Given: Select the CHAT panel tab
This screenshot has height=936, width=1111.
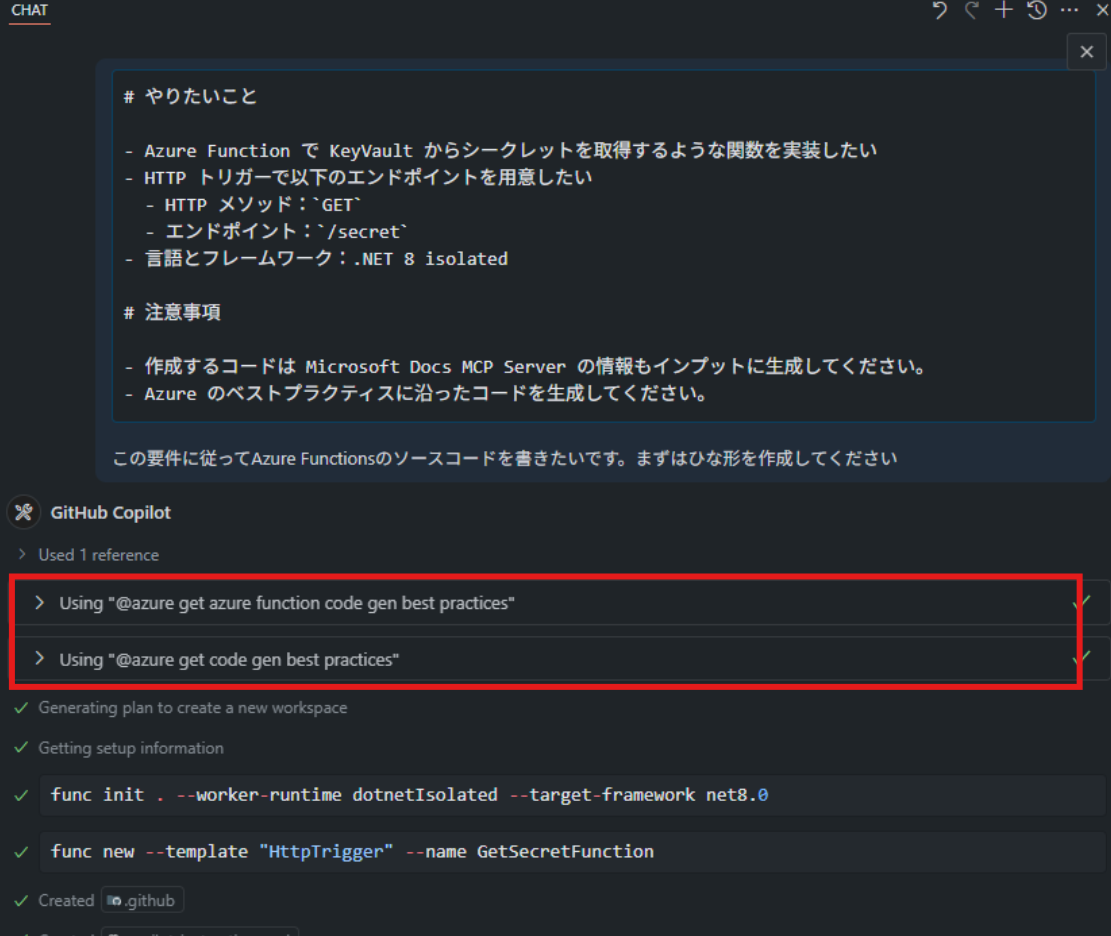Looking at the screenshot, I should [30, 11].
